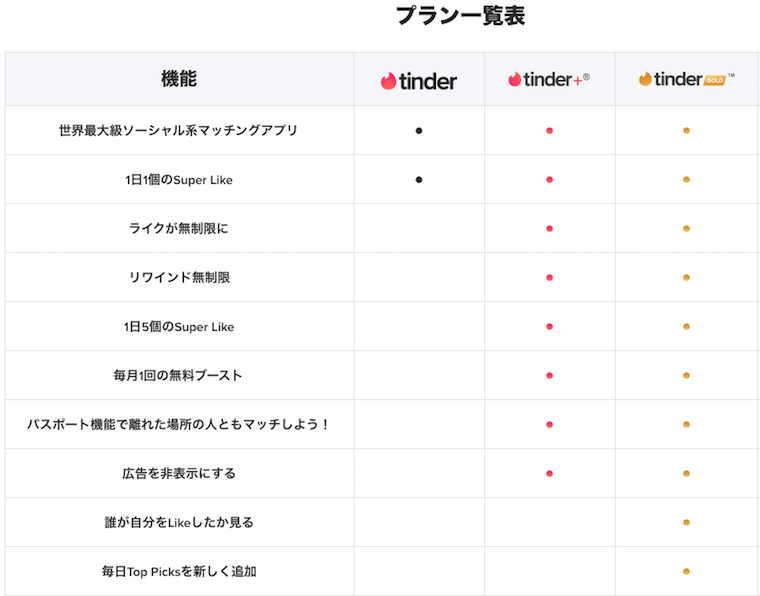The height and width of the screenshot is (596, 760).
Task: Click the basic tinder logo header
Action: pos(419,81)
